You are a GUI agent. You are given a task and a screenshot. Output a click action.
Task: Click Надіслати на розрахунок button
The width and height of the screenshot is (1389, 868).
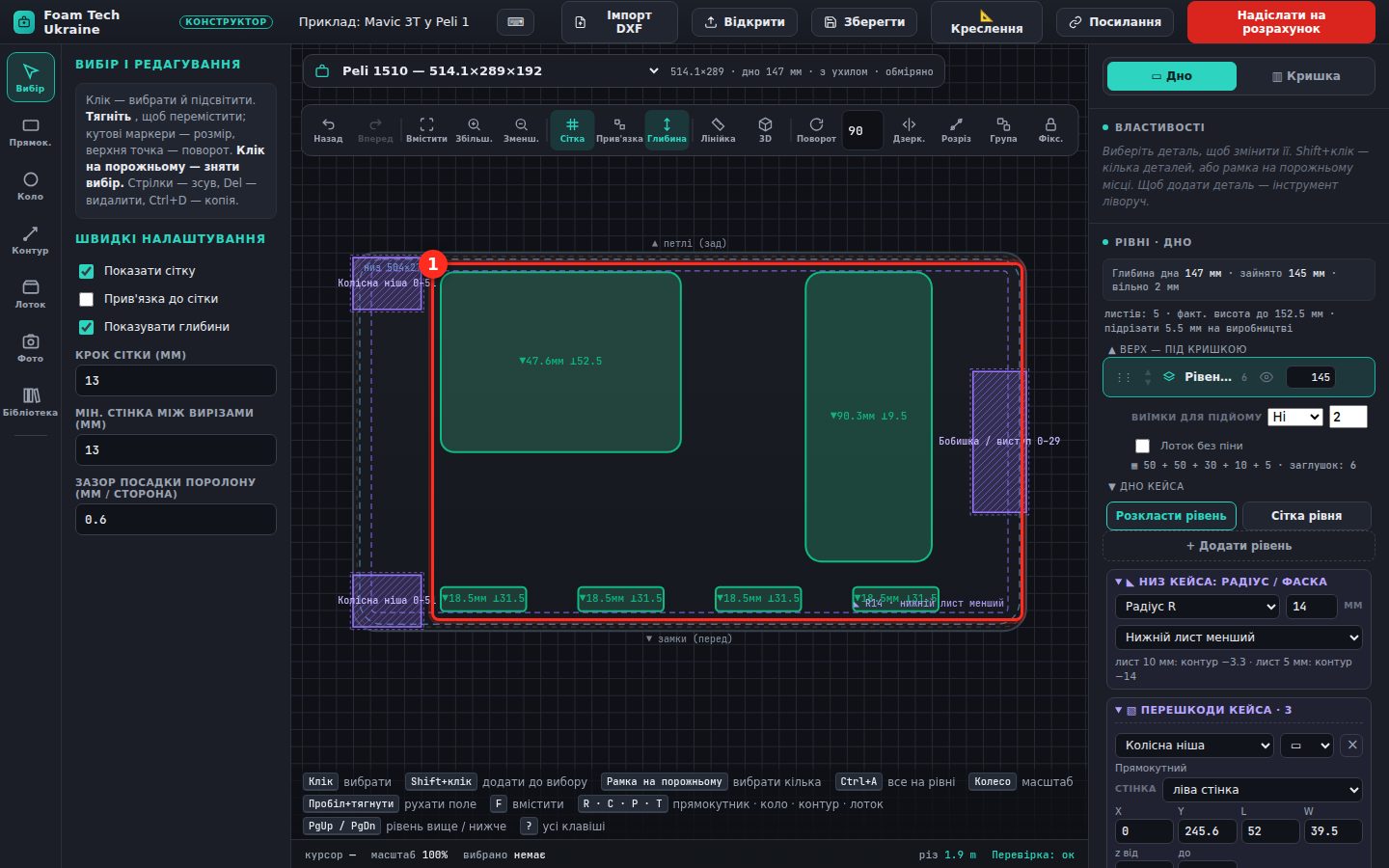point(1281,22)
